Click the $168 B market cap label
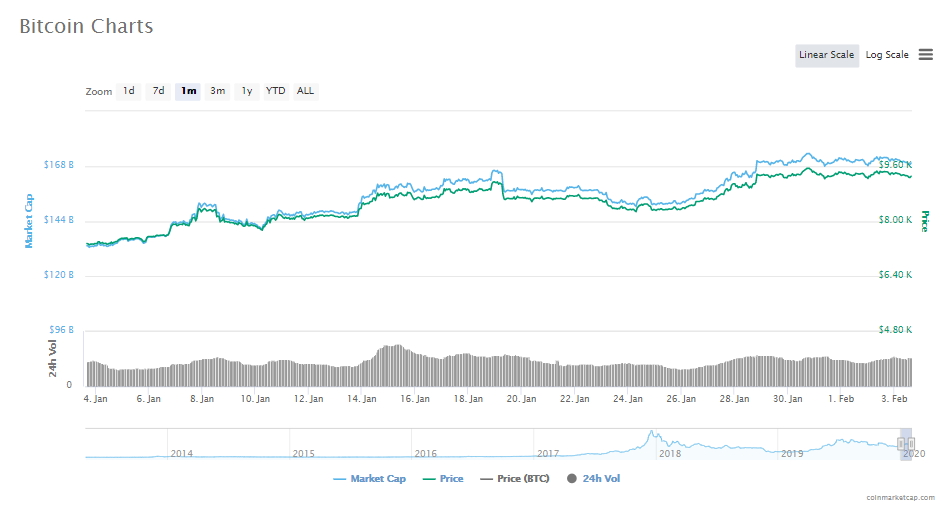This screenshot has width=949, height=511. click(59, 165)
